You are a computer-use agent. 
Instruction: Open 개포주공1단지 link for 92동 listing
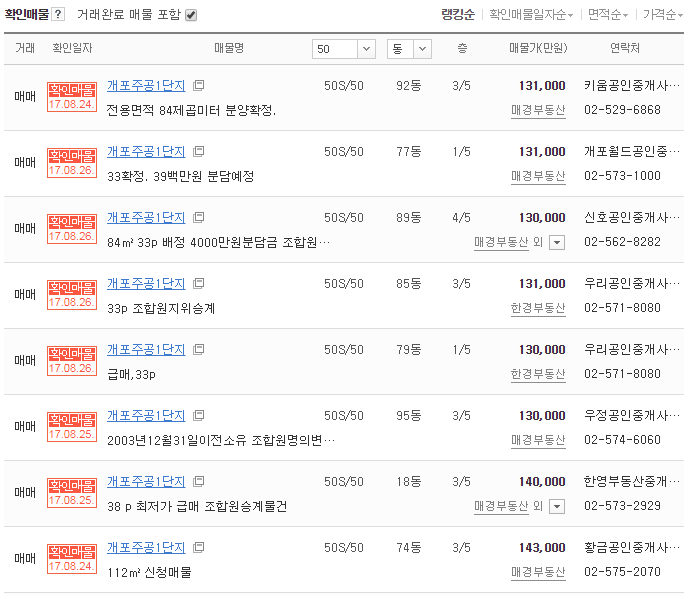[x=146, y=86]
